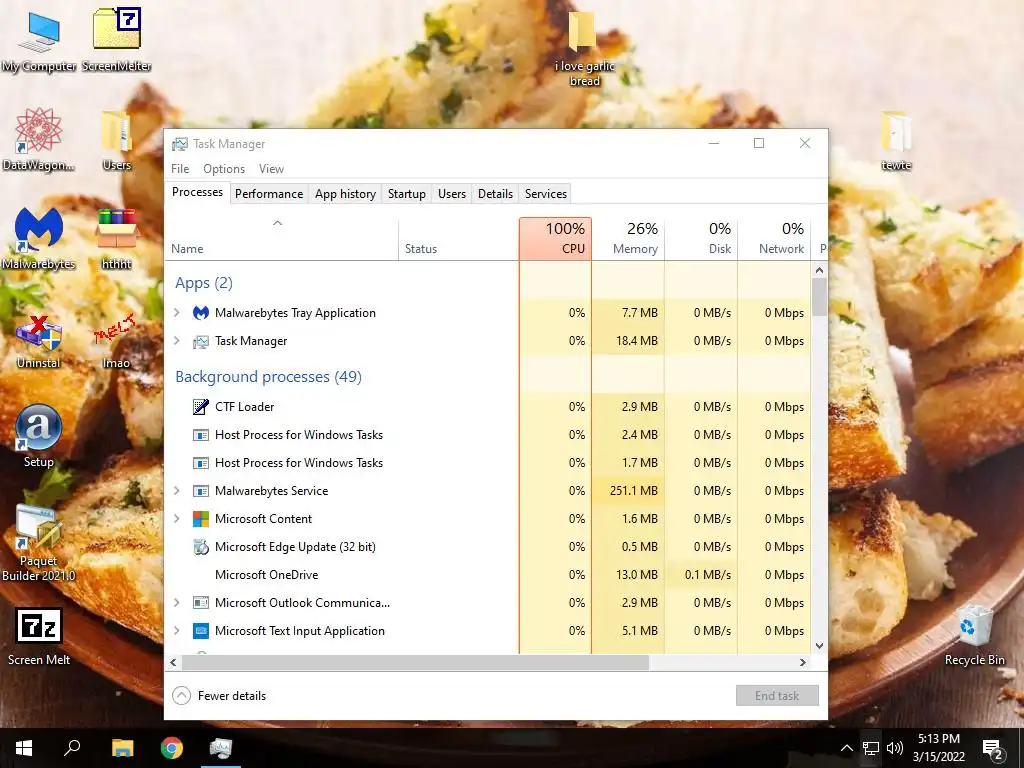Click the Apps (2) group heading

coord(204,283)
